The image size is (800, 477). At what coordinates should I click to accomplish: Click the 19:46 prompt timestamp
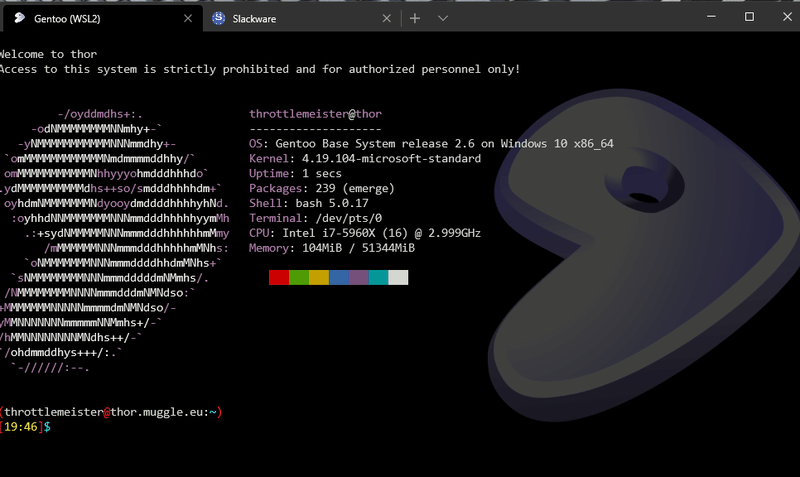(21, 427)
